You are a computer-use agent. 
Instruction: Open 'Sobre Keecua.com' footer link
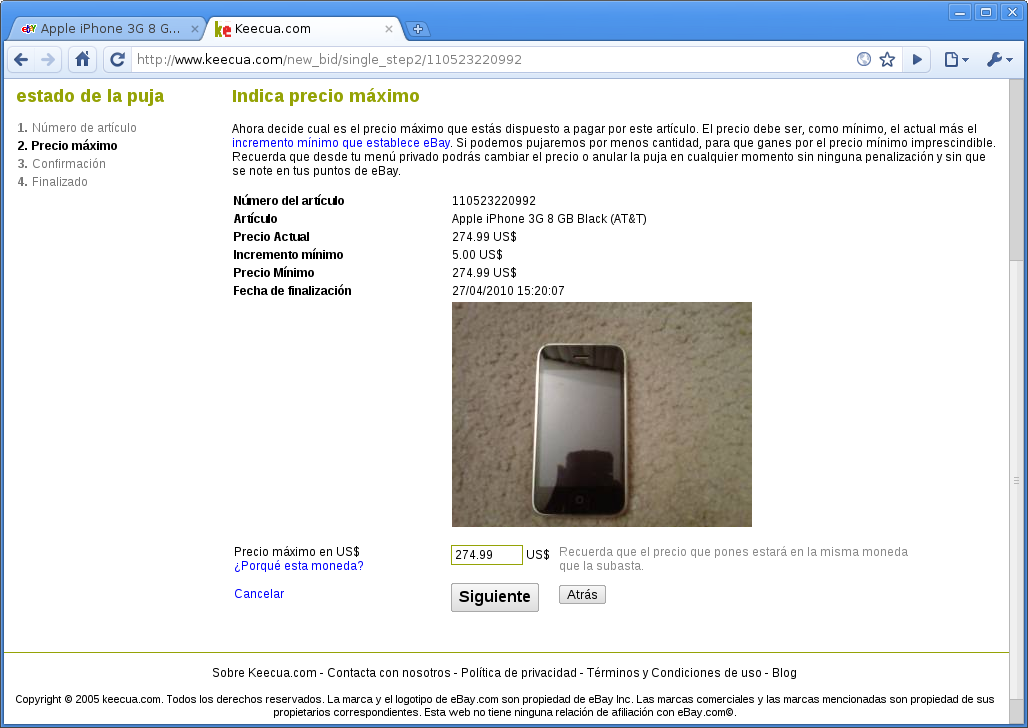click(x=264, y=673)
